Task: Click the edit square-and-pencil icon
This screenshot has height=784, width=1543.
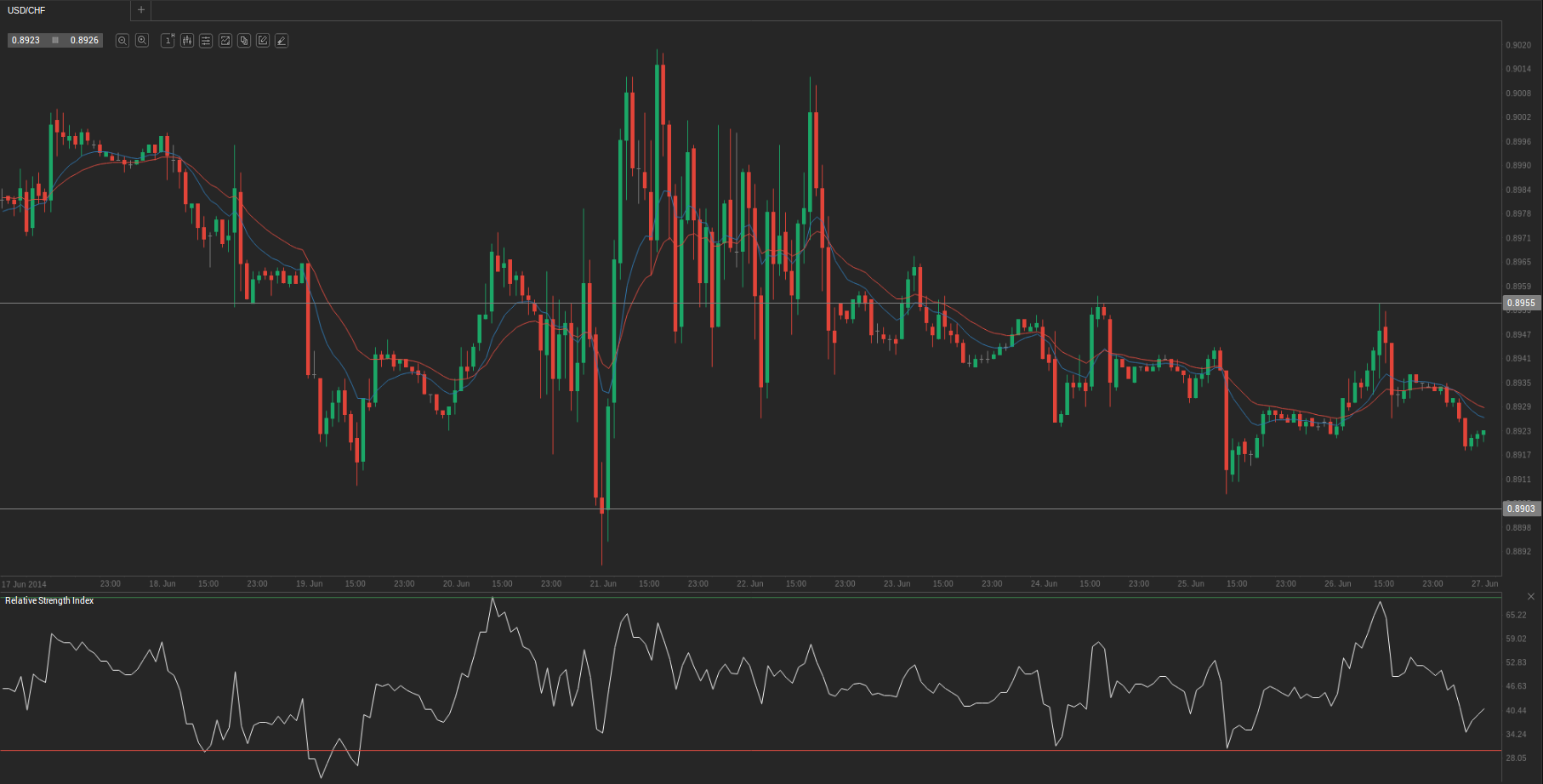Action: [263, 41]
